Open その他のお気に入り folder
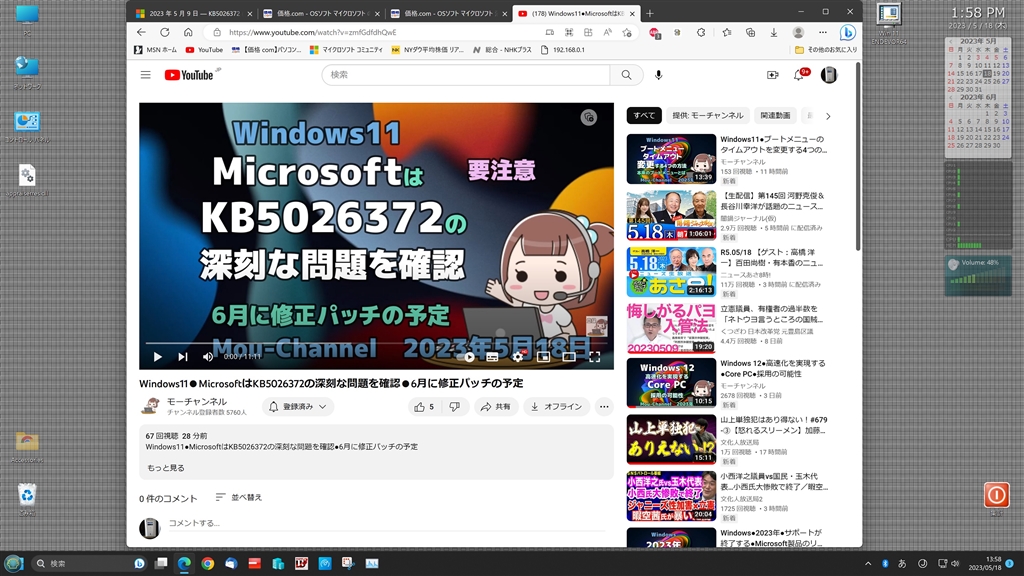 pyautogui.click(x=826, y=50)
